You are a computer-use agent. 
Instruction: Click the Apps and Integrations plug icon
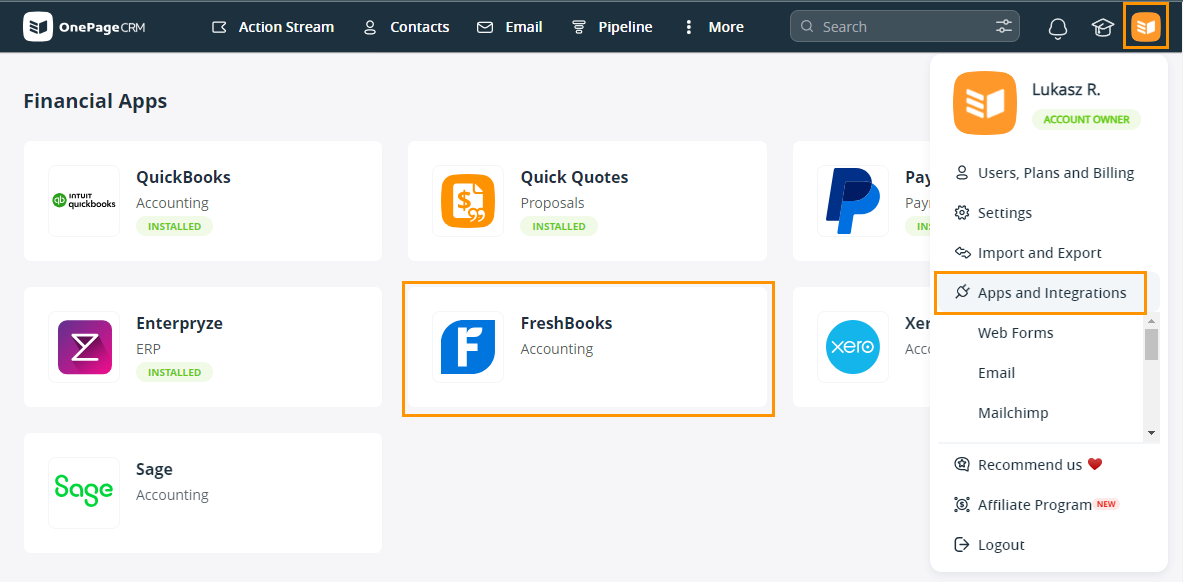(961, 292)
